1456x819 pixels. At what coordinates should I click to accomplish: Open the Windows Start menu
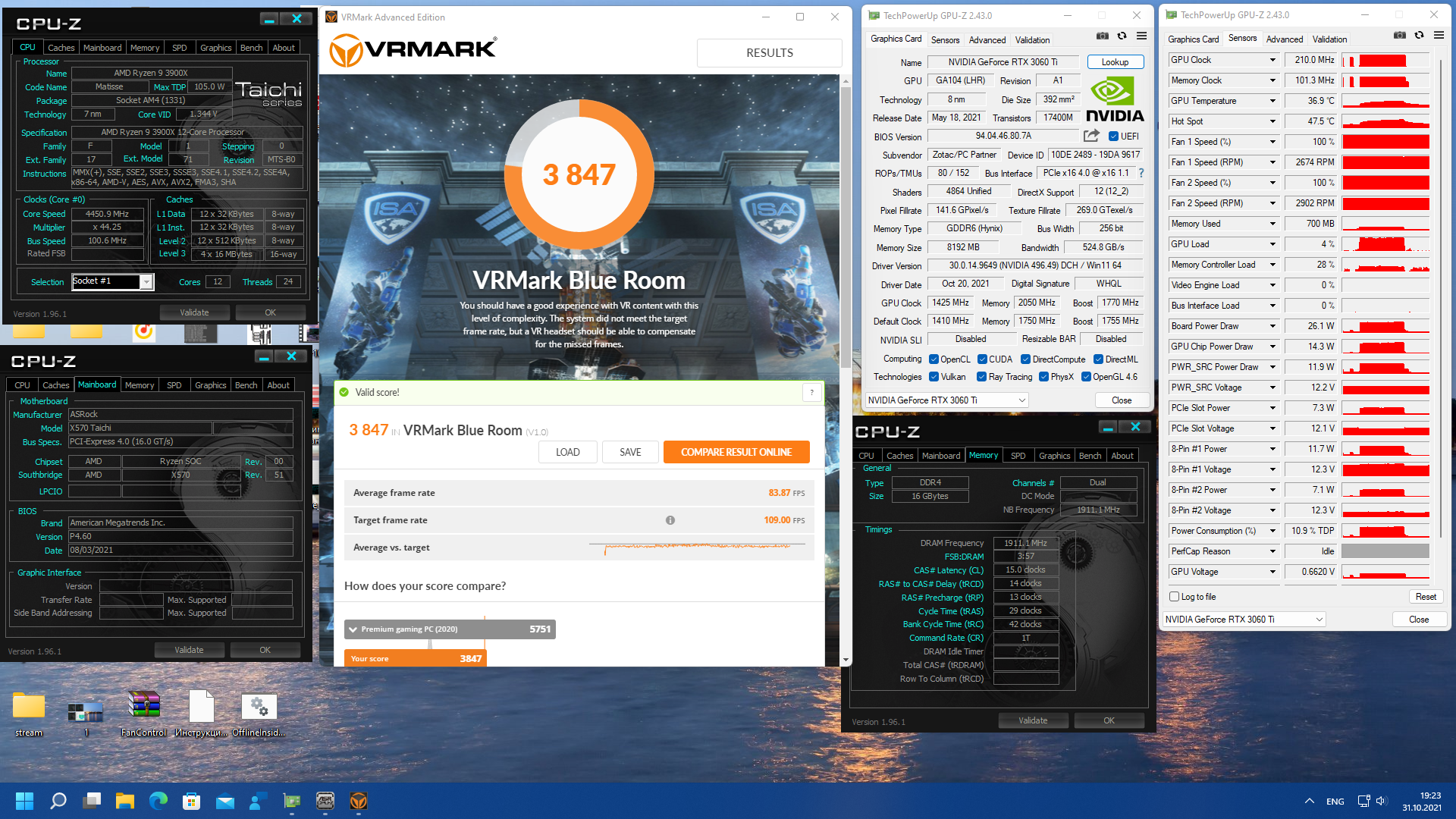[x=24, y=801]
